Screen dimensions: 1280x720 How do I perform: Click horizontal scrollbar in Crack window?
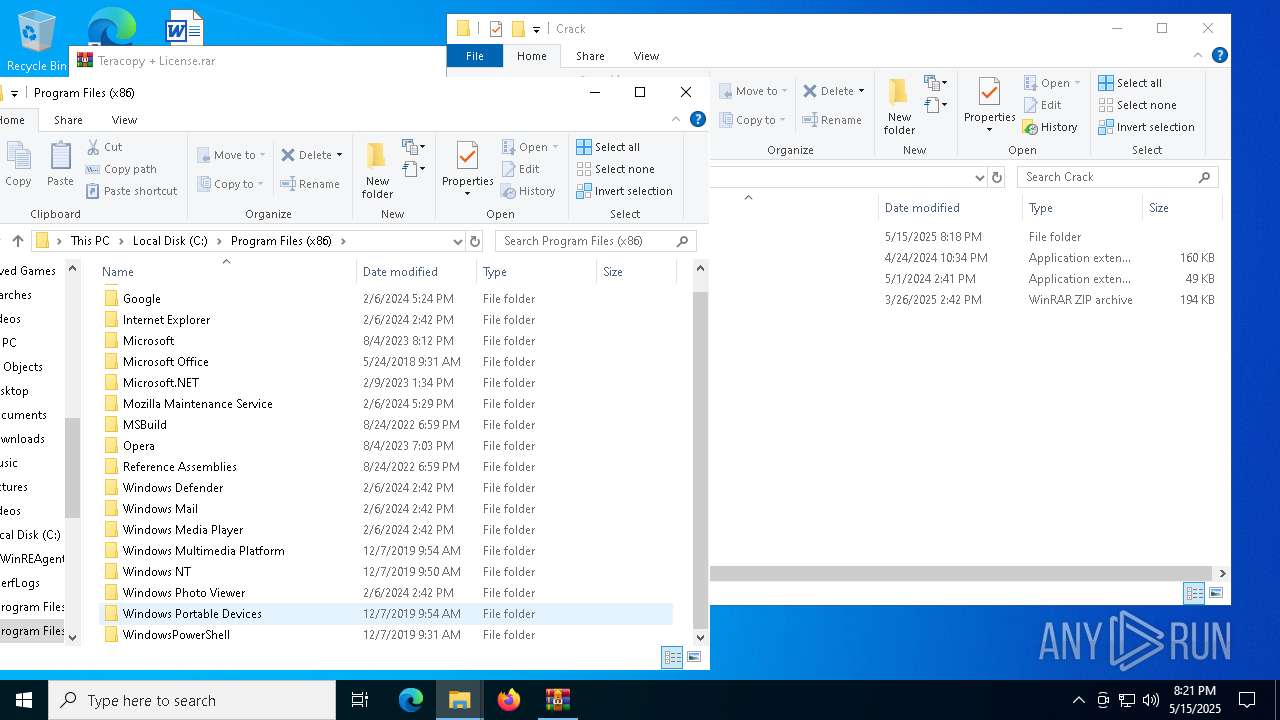[962, 574]
